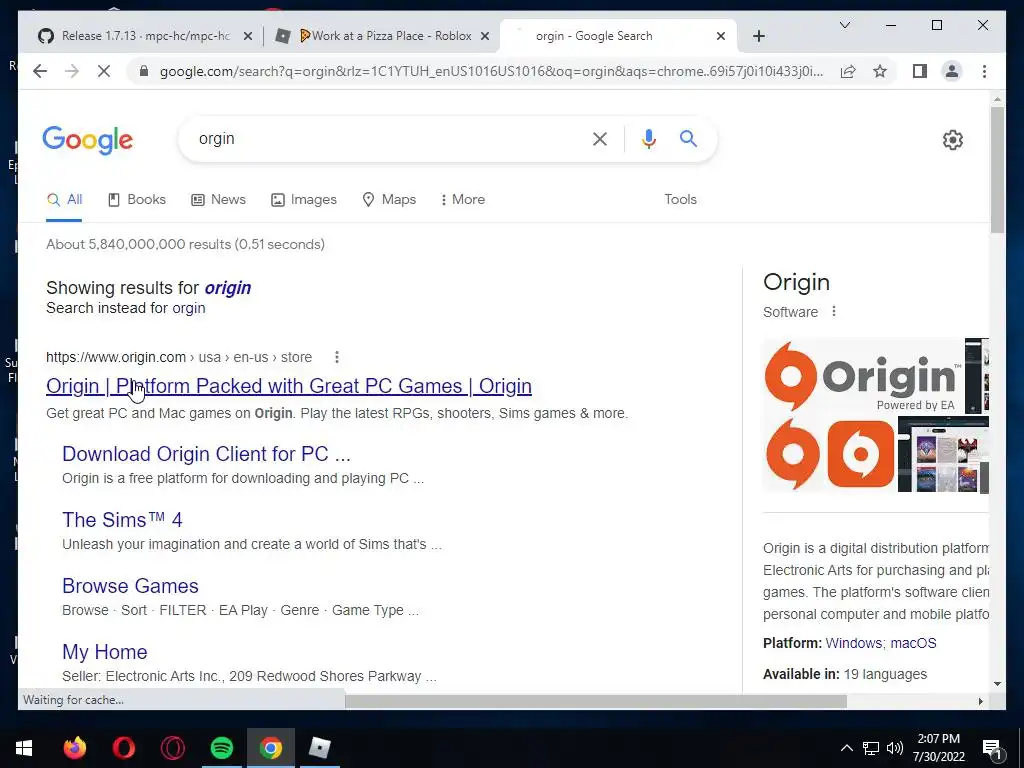This screenshot has width=1024, height=768.
Task: Select the Images results tab
Action: point(304,199)
